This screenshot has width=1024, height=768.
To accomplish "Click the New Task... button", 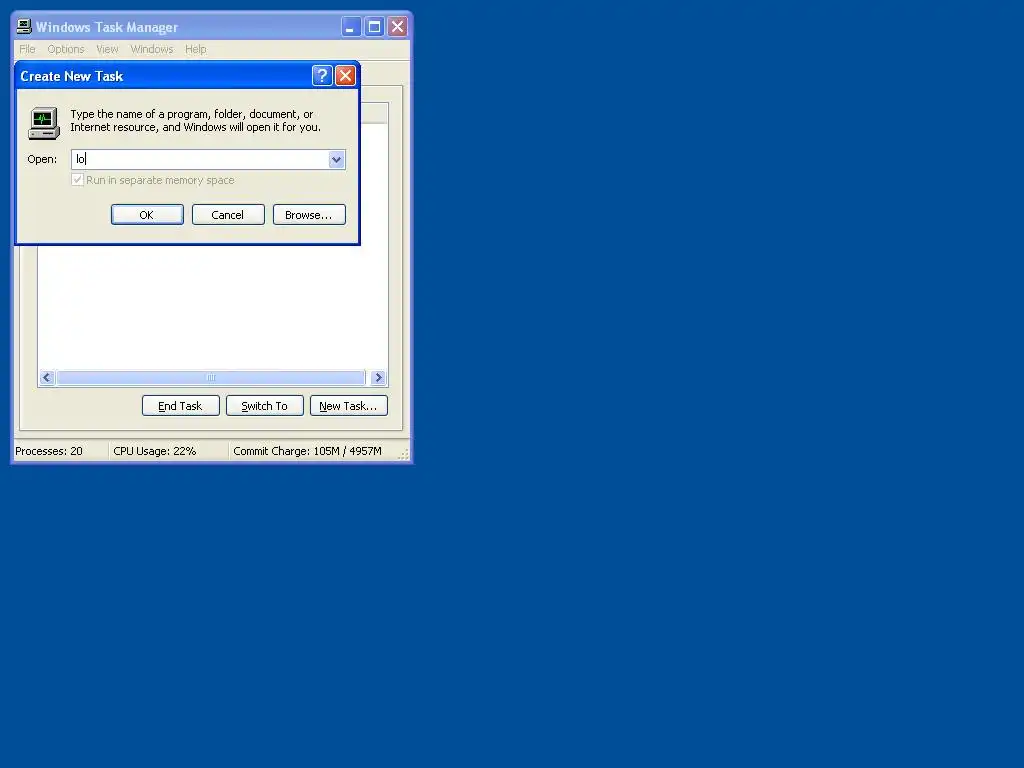I will [349, 406].
